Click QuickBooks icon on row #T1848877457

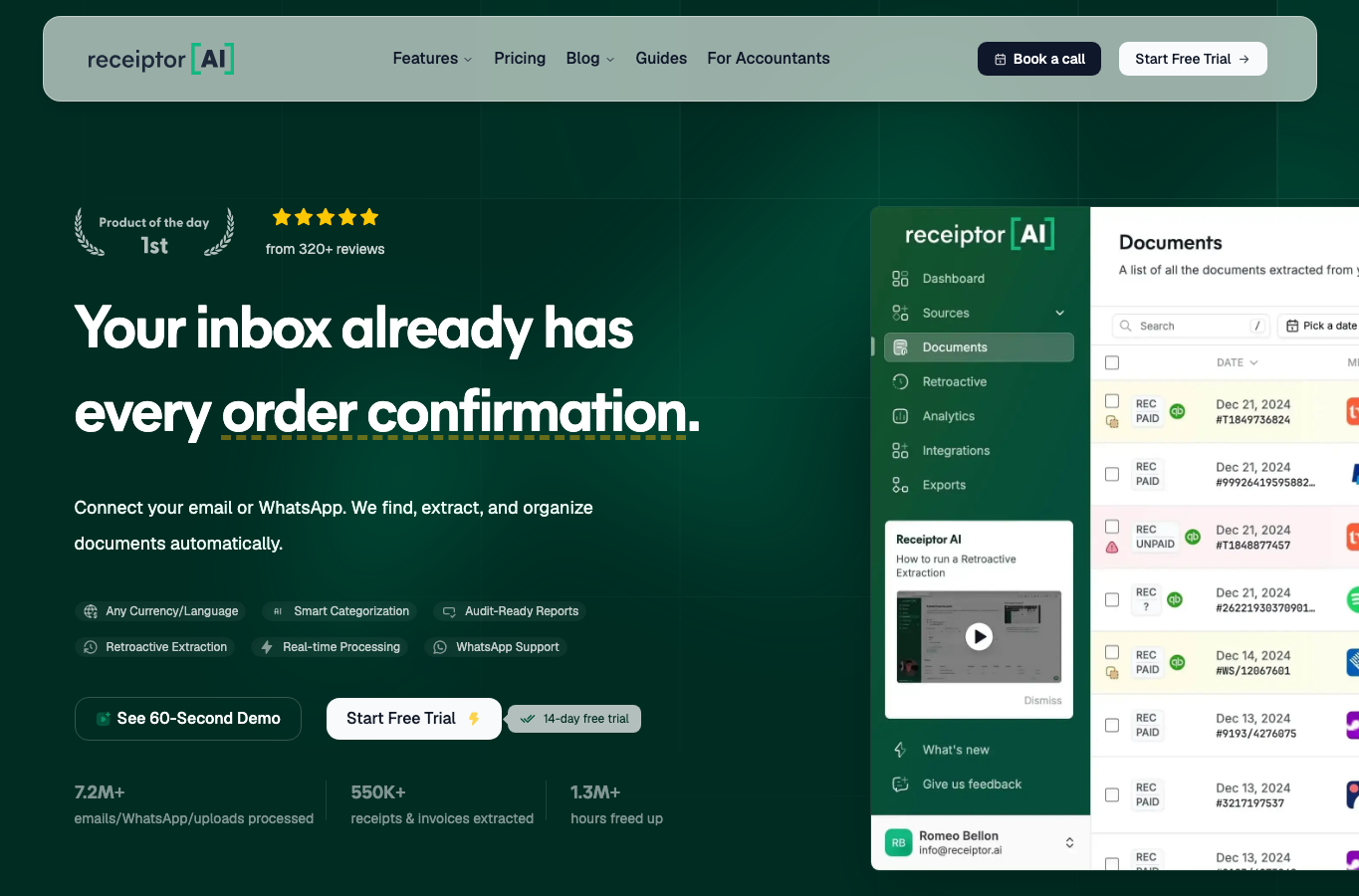tap(1193, 537)
